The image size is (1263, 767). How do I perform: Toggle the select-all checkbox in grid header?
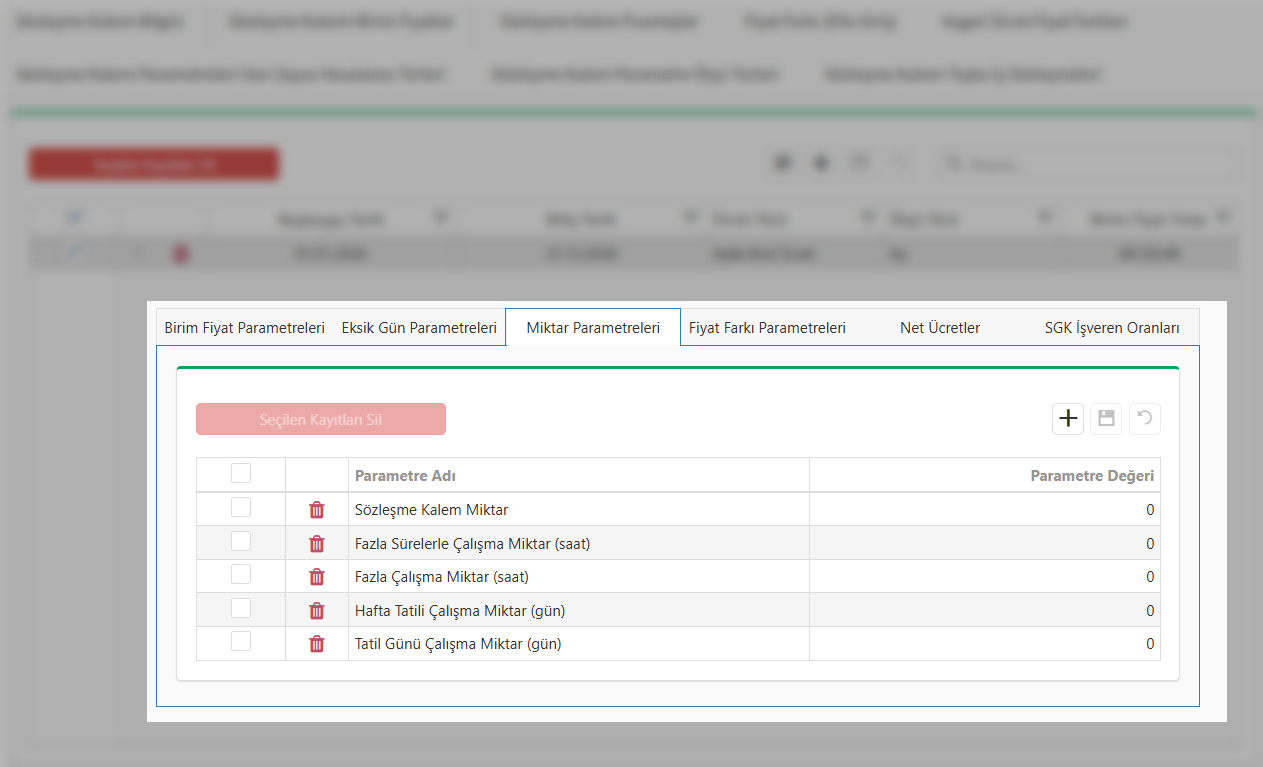click(241, 473)
